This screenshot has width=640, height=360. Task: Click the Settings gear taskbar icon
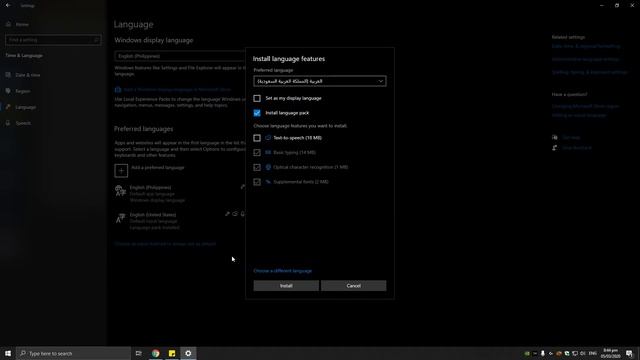click(188, 353)
